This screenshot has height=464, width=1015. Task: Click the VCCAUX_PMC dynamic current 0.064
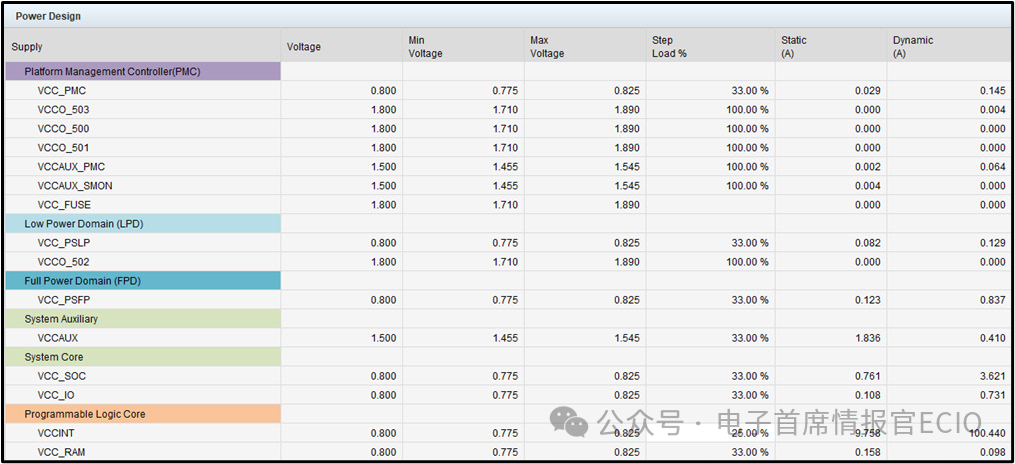(x=992, y=167)
